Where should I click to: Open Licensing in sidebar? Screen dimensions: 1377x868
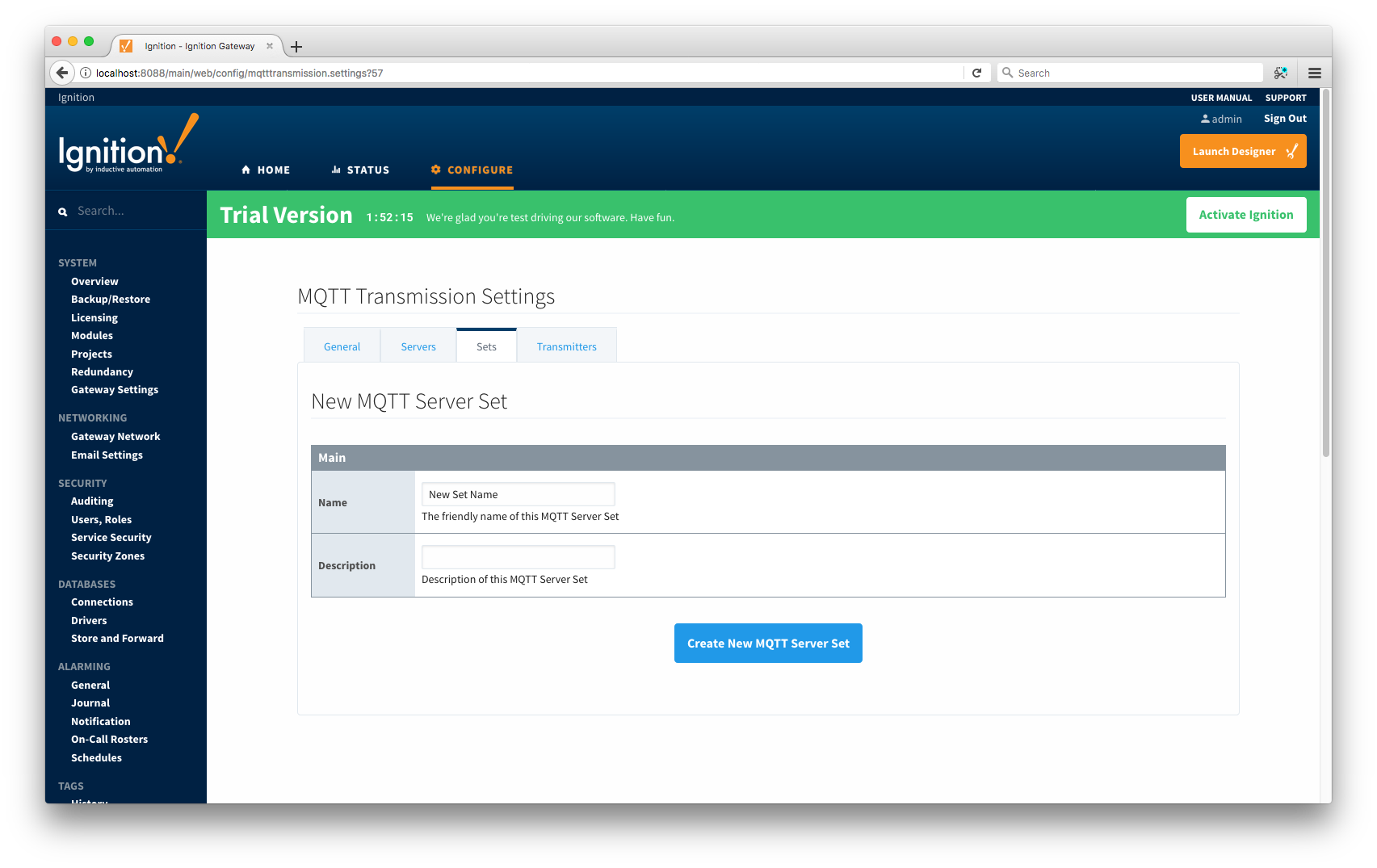94,317
